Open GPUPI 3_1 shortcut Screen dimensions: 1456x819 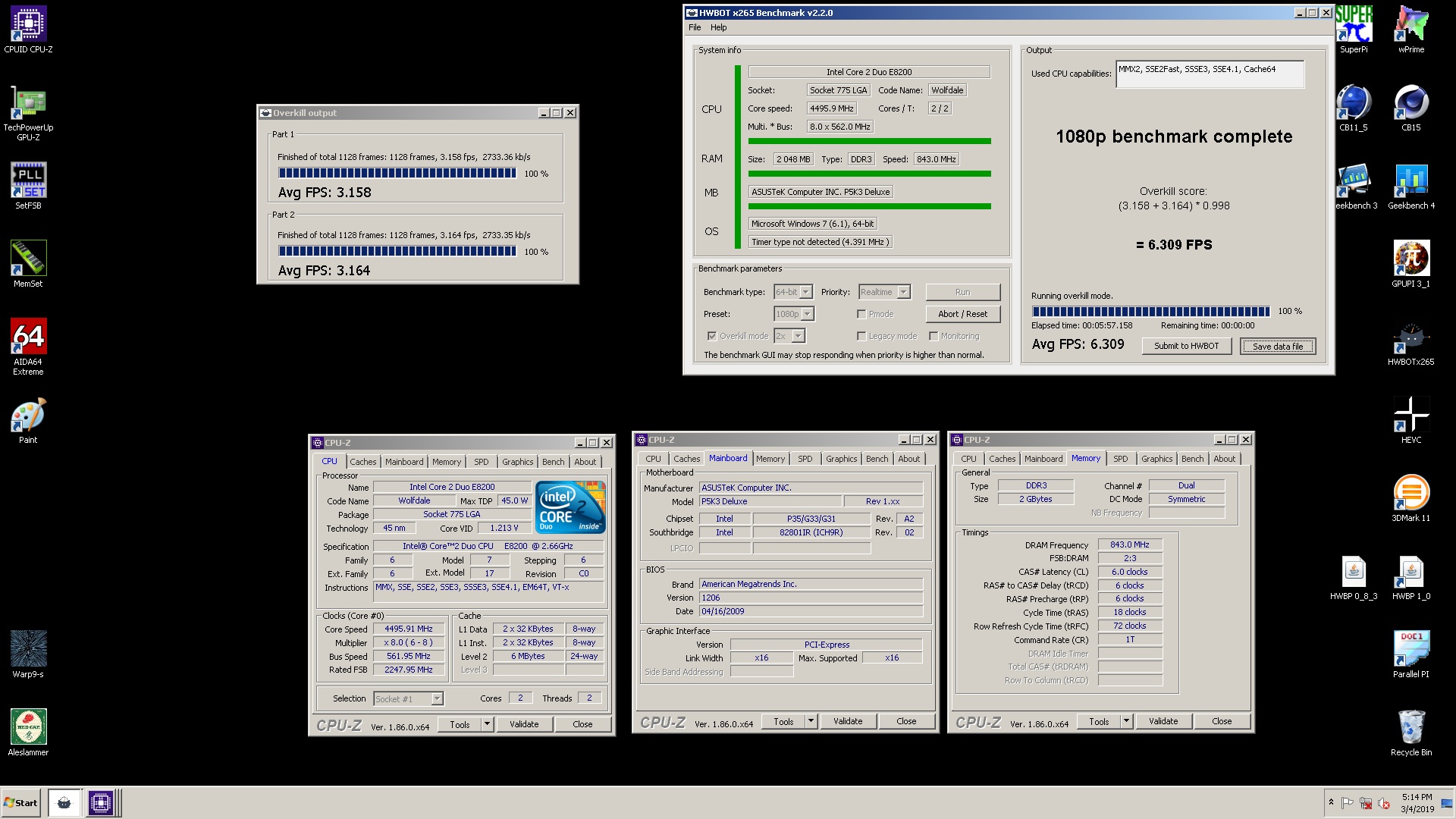click(1411, 265)
